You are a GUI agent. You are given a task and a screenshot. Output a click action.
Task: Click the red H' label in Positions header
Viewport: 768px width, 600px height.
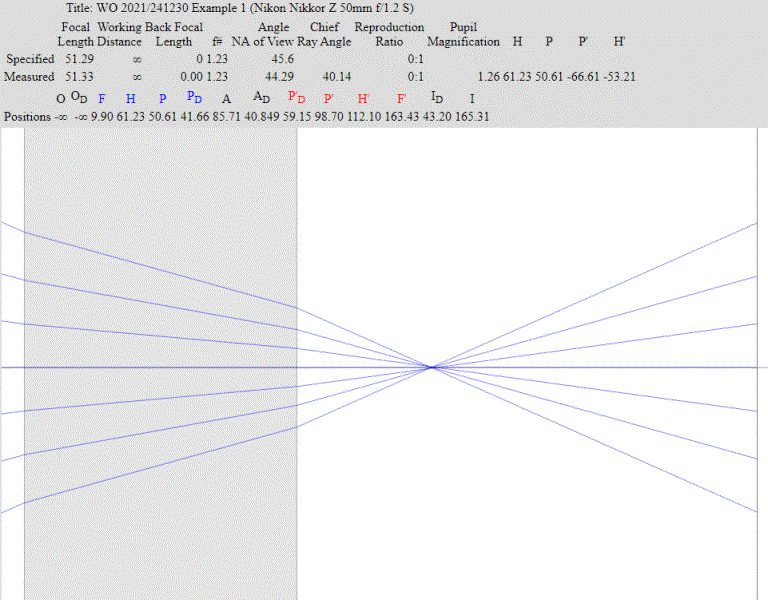tap(363, 99)
